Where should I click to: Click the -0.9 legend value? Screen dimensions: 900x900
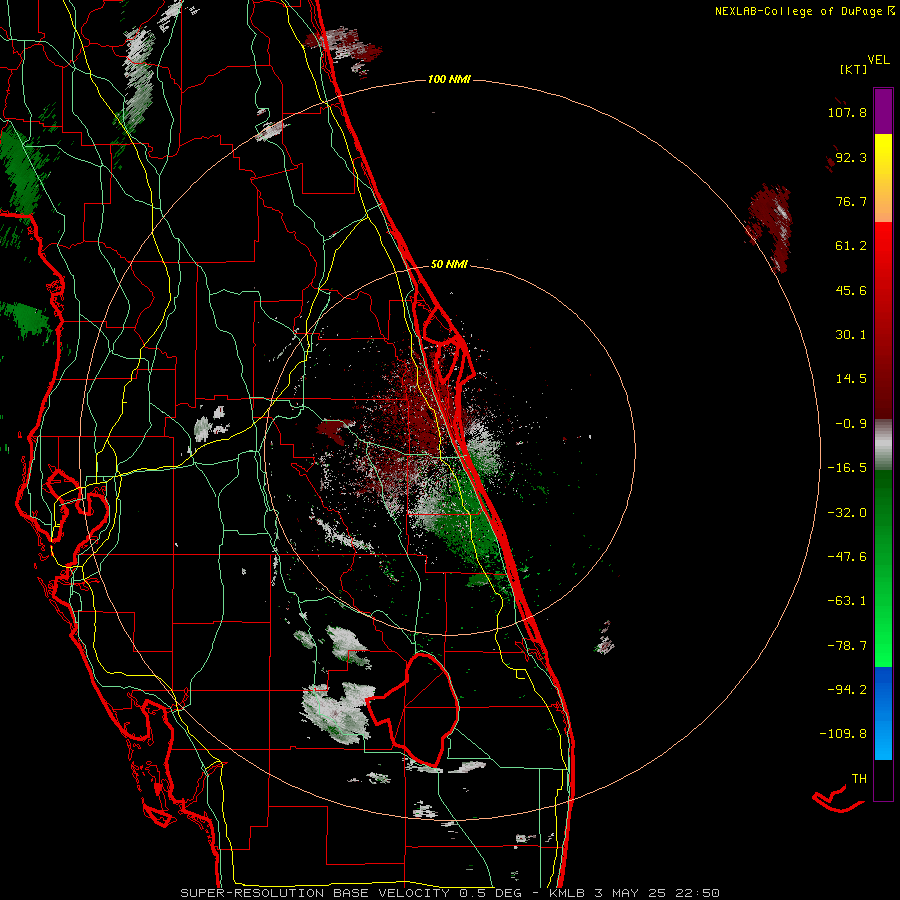point(851,424)
